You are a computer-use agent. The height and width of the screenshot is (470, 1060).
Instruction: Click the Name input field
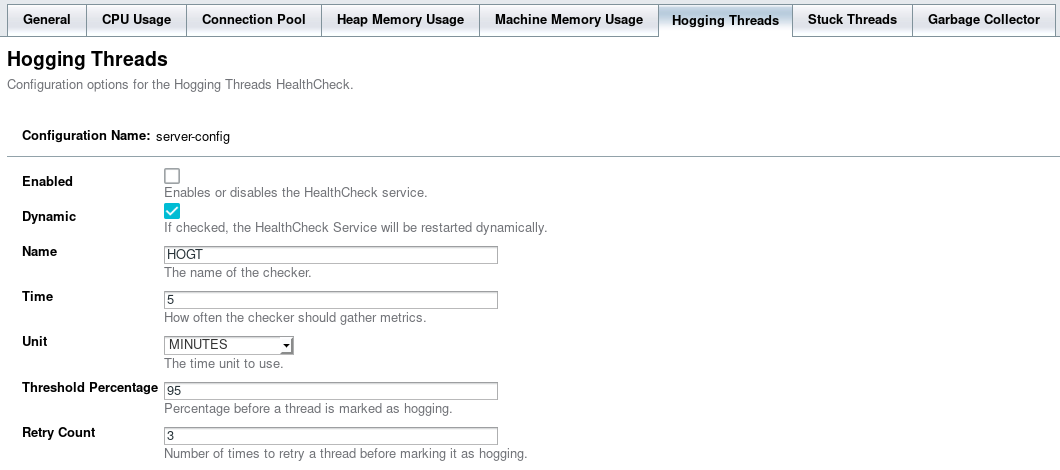(x=330, y=255)
